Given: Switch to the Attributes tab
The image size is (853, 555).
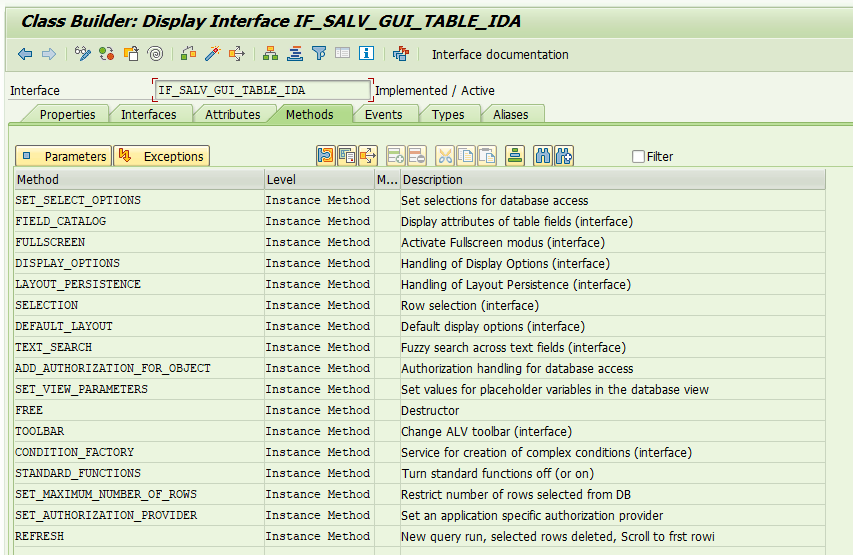Looking at the screenshot, I should click(232, 115).
